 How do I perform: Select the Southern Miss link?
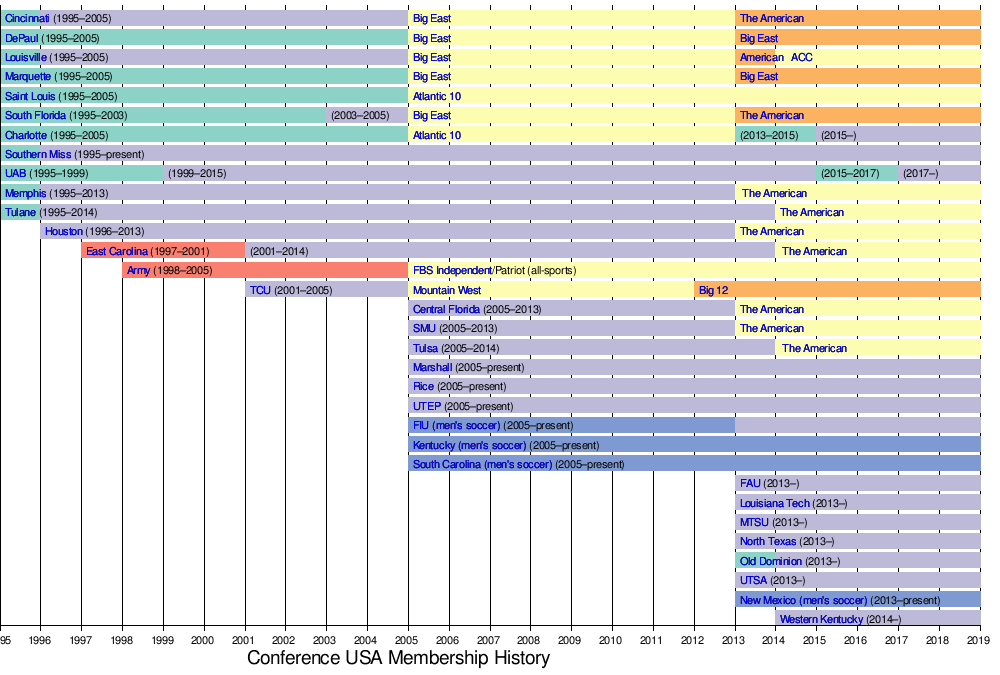37,154
